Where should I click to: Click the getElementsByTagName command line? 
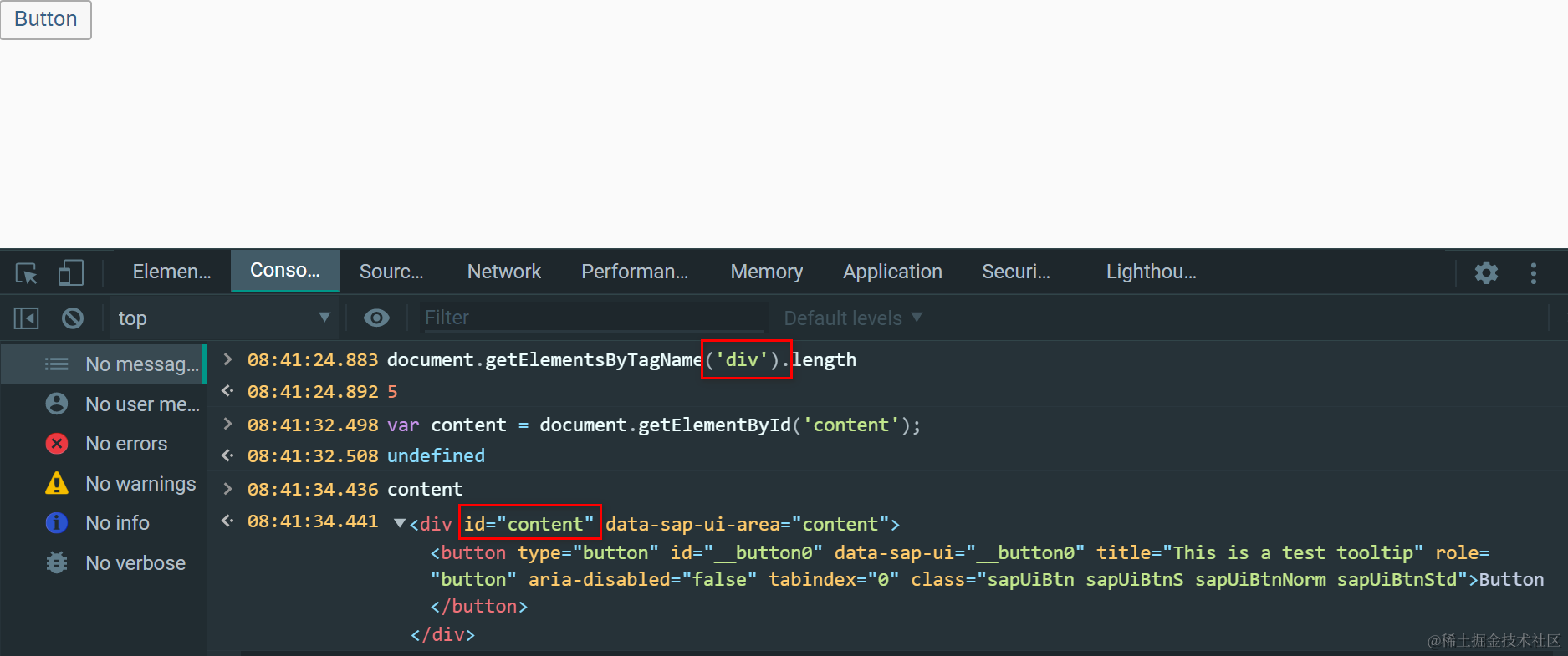(x=621, y=359)
